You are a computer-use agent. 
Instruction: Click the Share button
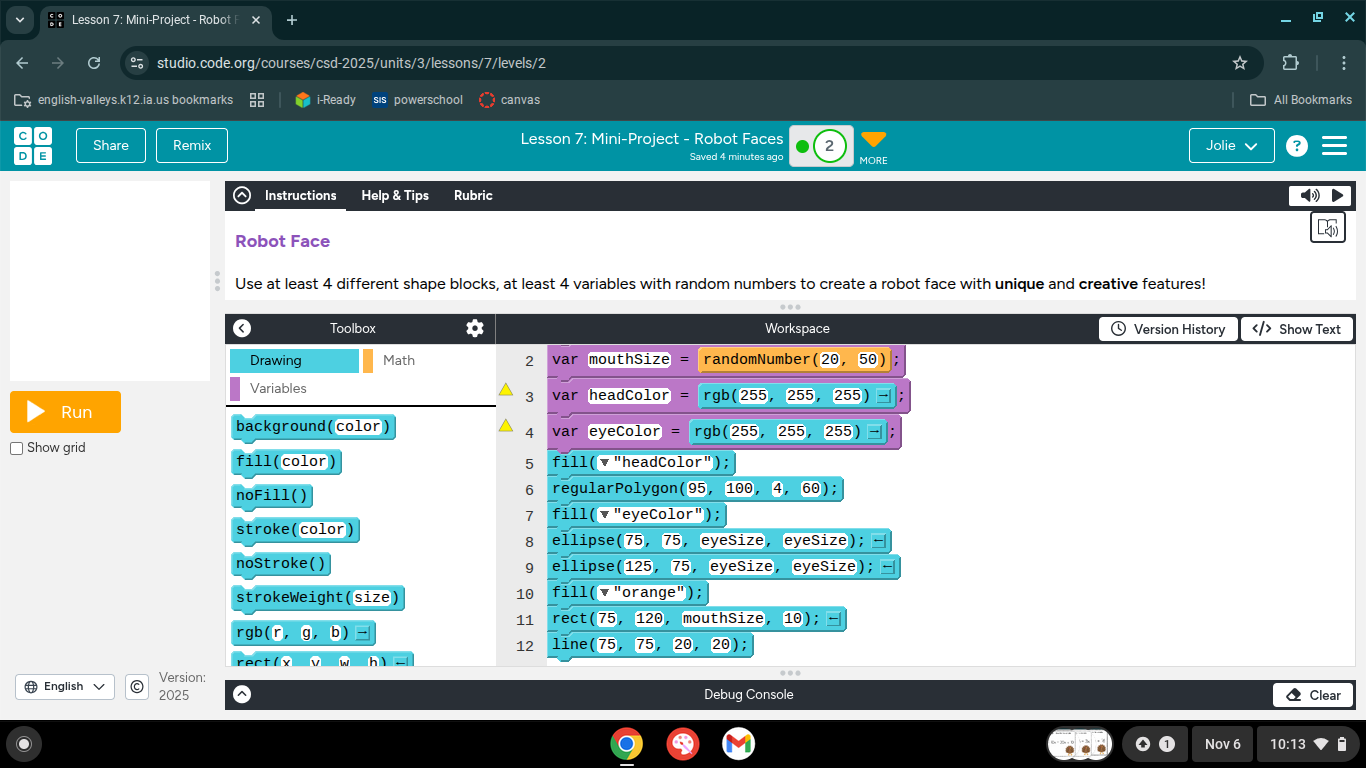tap(111, 145)
